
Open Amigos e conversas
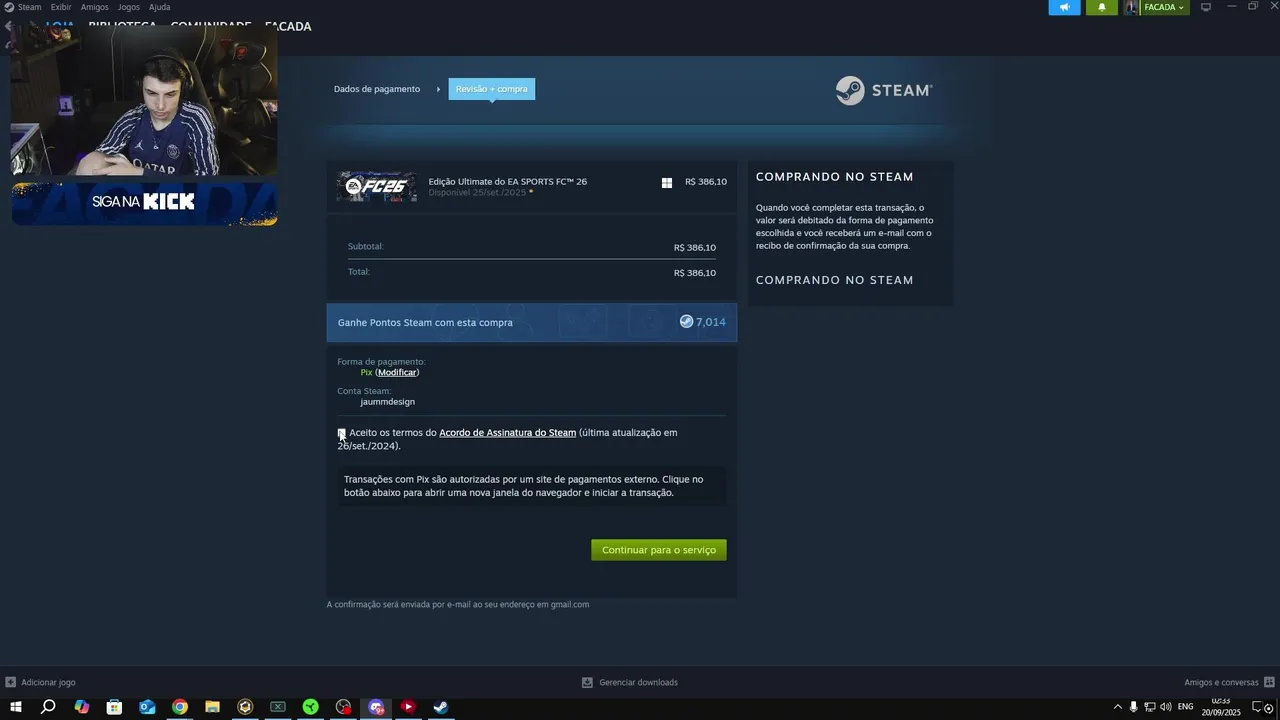coord(1221,682)
